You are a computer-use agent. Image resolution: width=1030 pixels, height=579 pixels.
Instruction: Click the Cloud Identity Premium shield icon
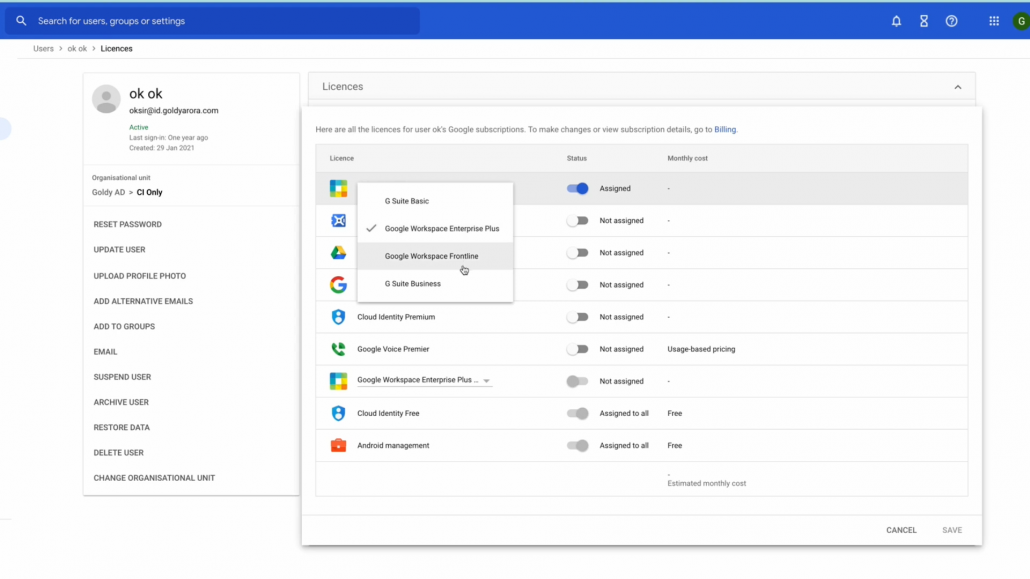[338, 316]
